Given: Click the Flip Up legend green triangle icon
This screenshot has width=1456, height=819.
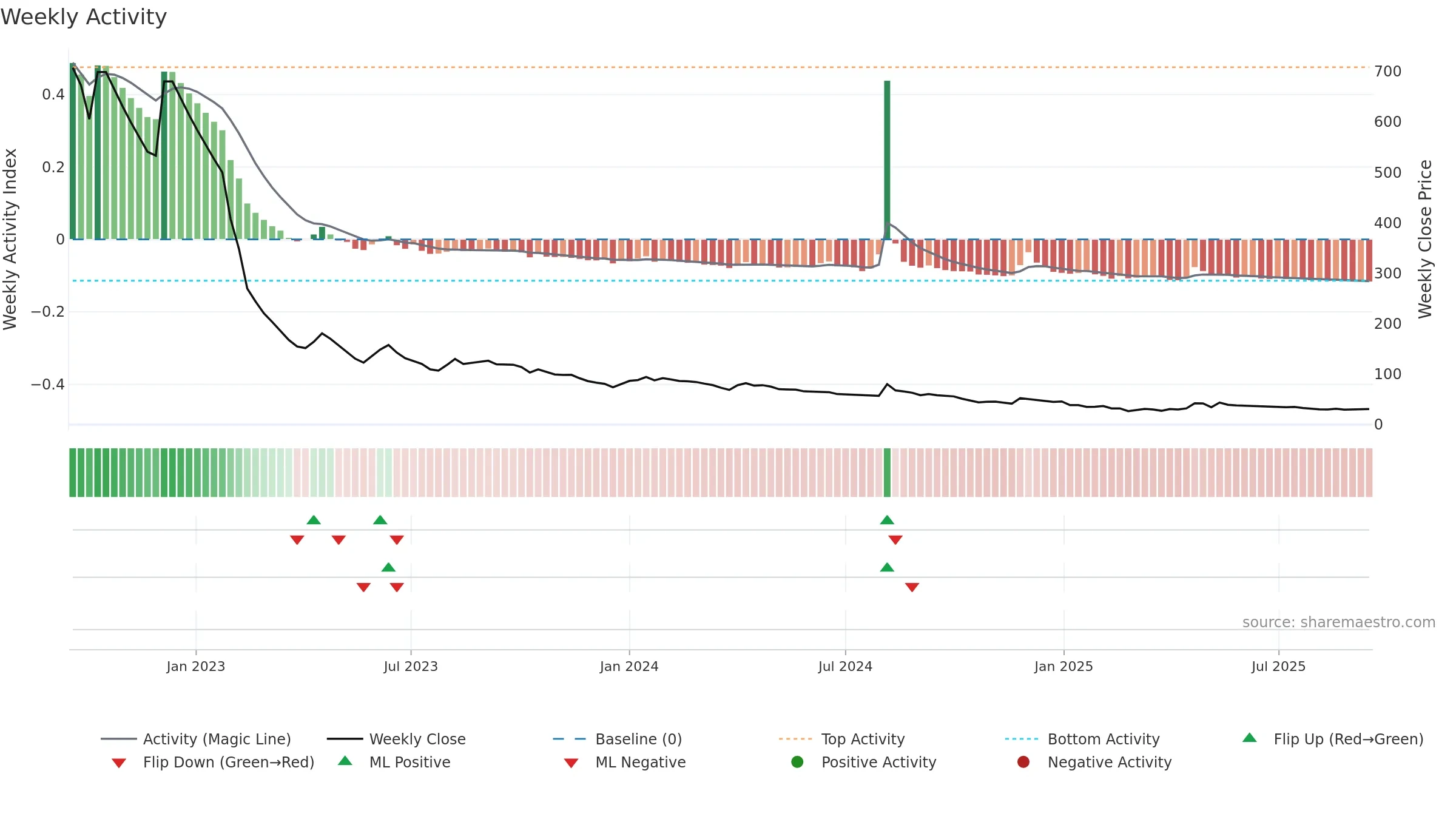Looking at the screenshot, I should coord(1250,738).
